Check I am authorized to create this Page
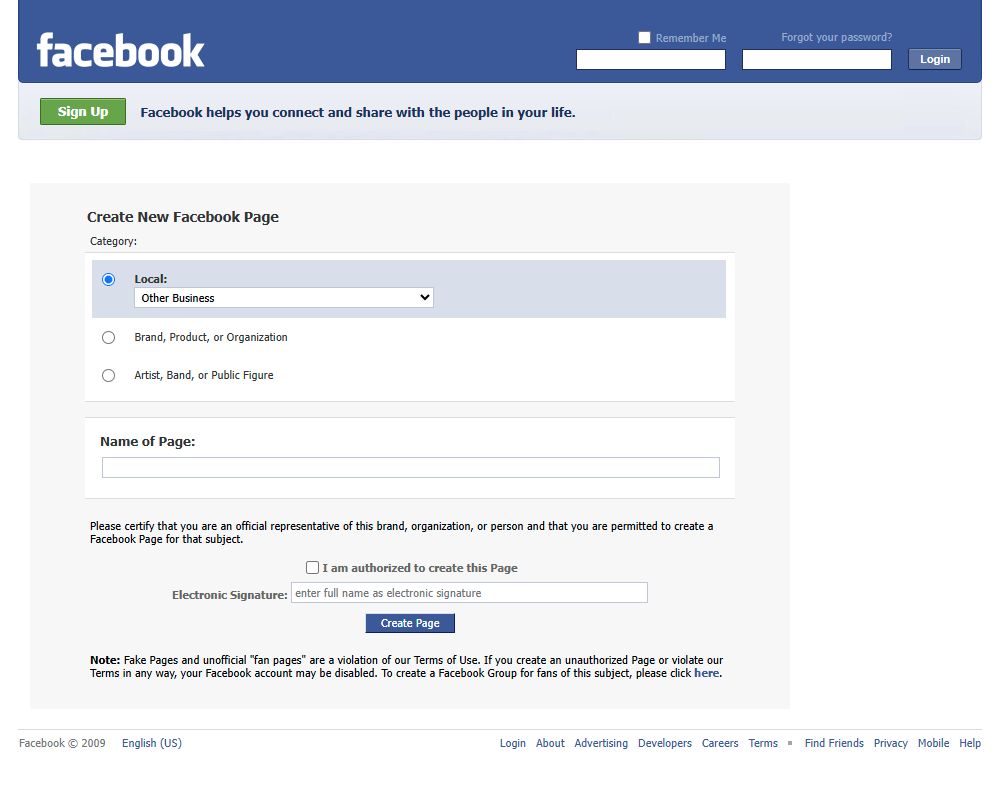This screenshot has width=1000, height=800. pos(312,567)
